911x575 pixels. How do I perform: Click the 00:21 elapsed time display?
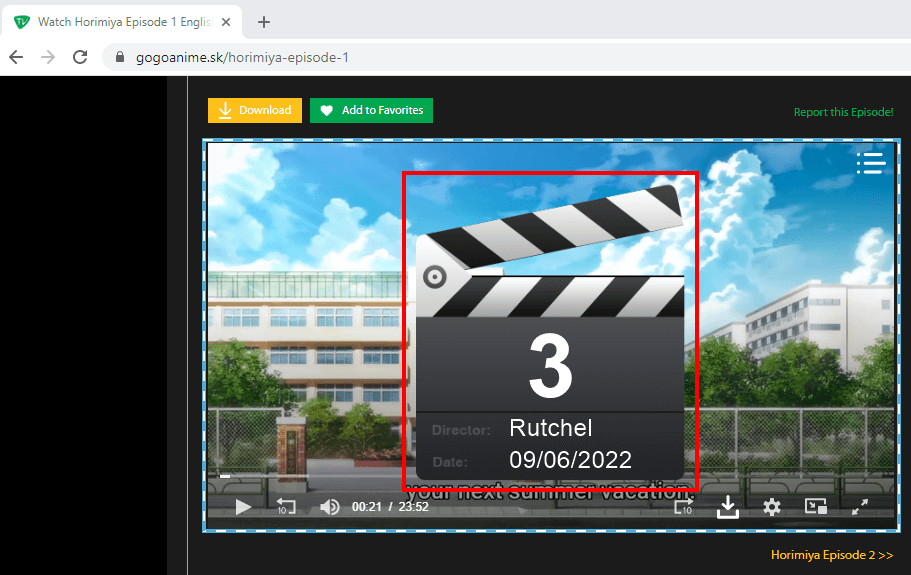[x=367, y=507]
